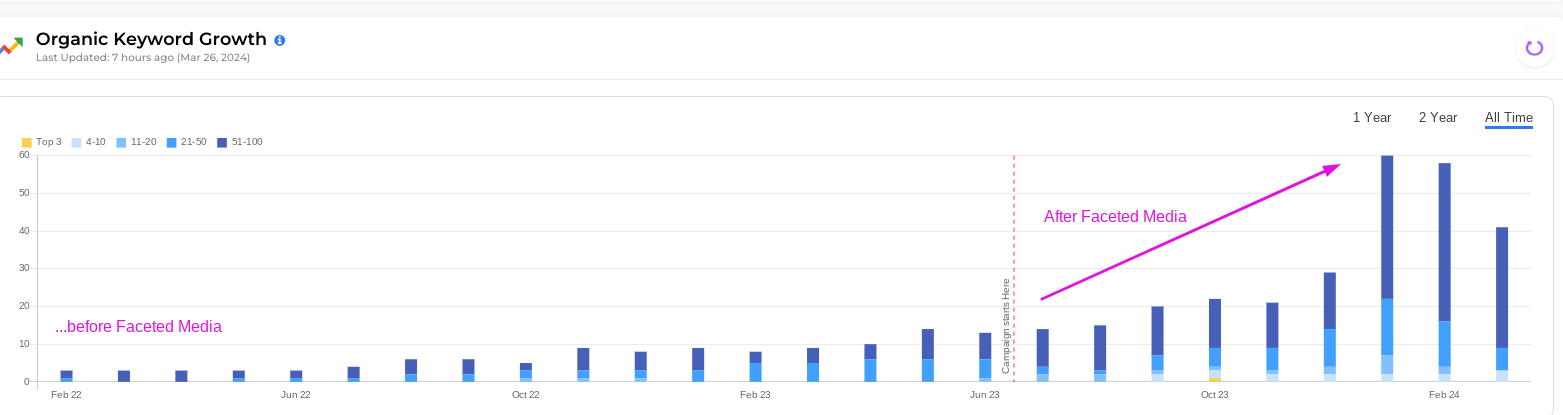Click the multicolor trend arrow logo icon
The image size is (1563, 415).
click(x=12, y=46)
